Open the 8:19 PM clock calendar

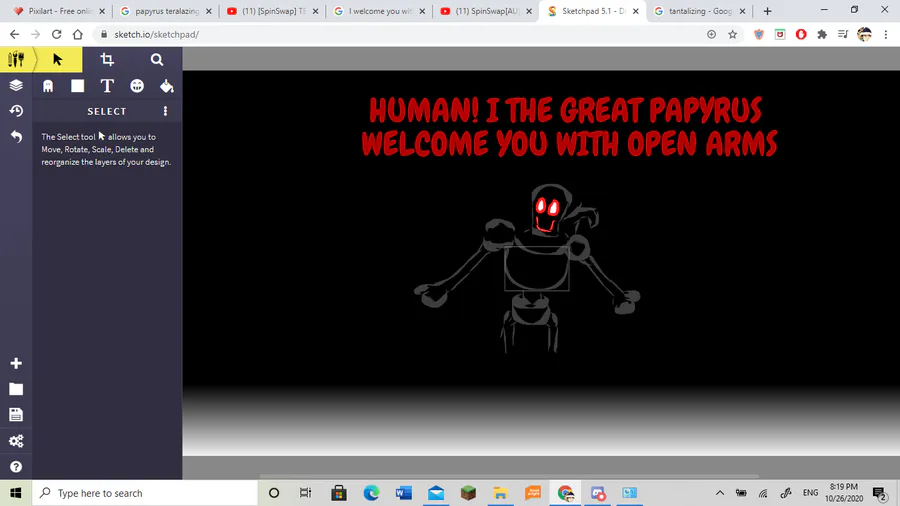[x=844, y=493]
